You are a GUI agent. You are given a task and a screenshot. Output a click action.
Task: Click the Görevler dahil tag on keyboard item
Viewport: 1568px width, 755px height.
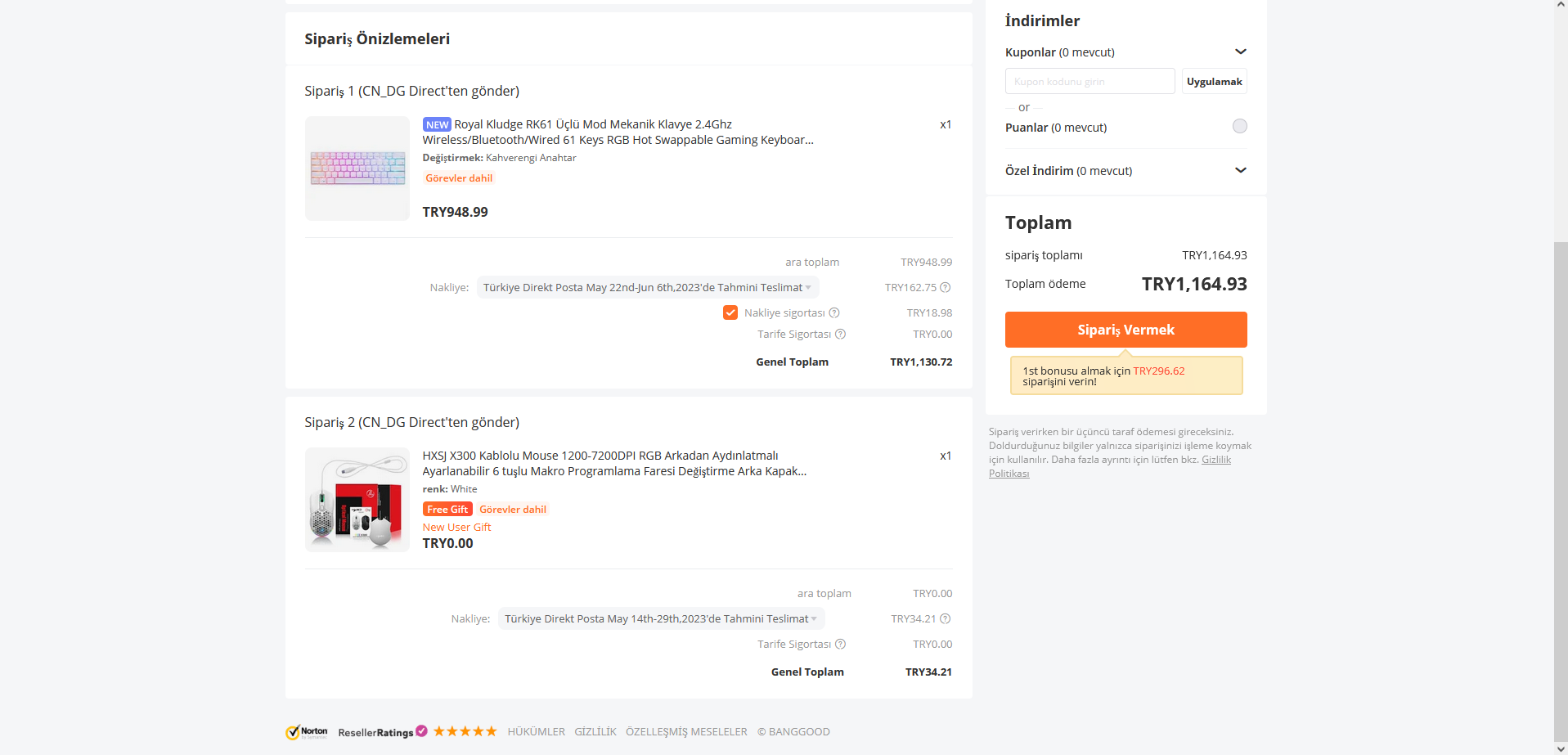(x=459, y=178)
